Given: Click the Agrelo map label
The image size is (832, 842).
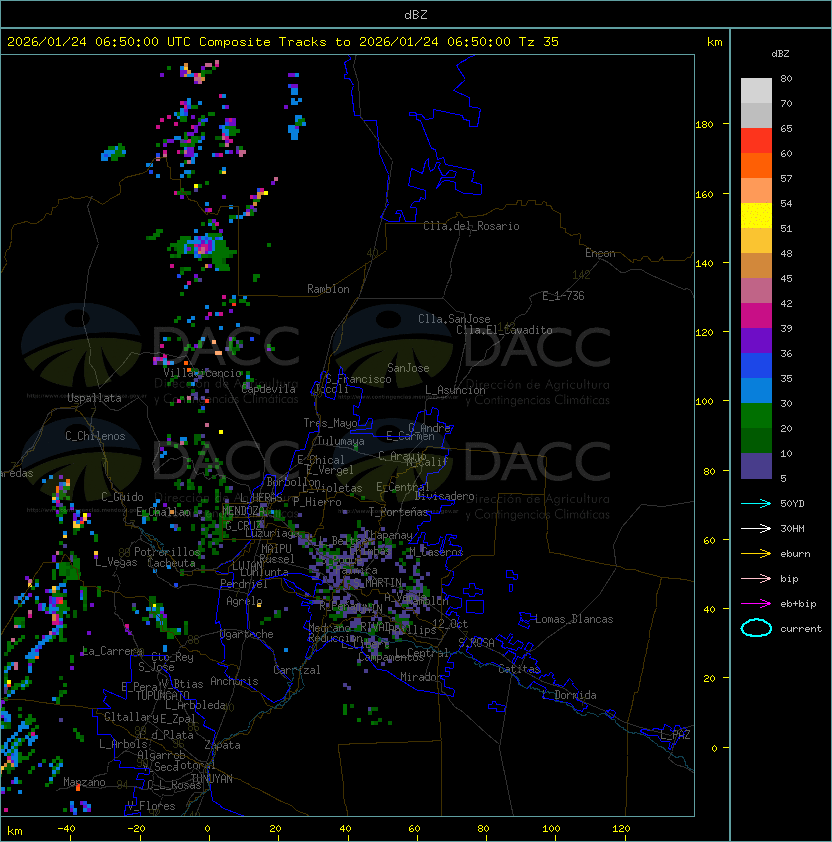Looking at the screenshot, I should [x=244, y=601].
